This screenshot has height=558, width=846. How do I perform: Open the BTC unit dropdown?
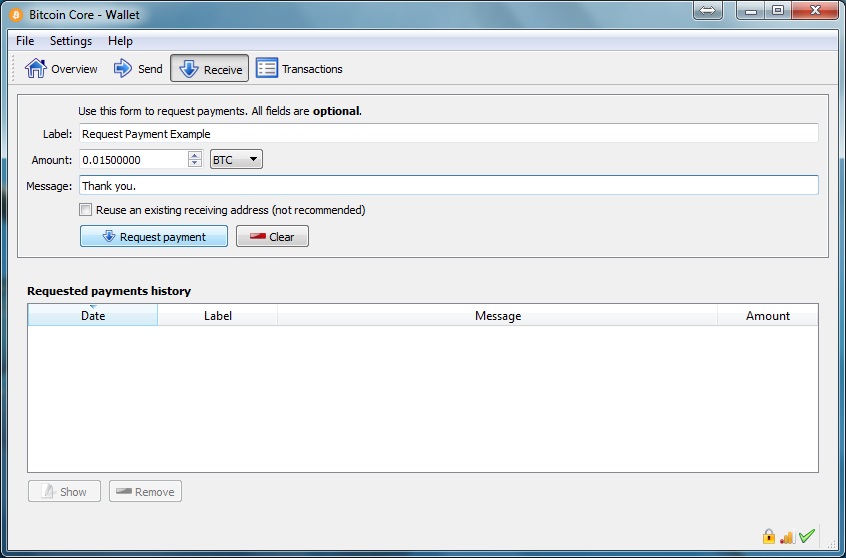pyautogui.click(x=236, y=159)
